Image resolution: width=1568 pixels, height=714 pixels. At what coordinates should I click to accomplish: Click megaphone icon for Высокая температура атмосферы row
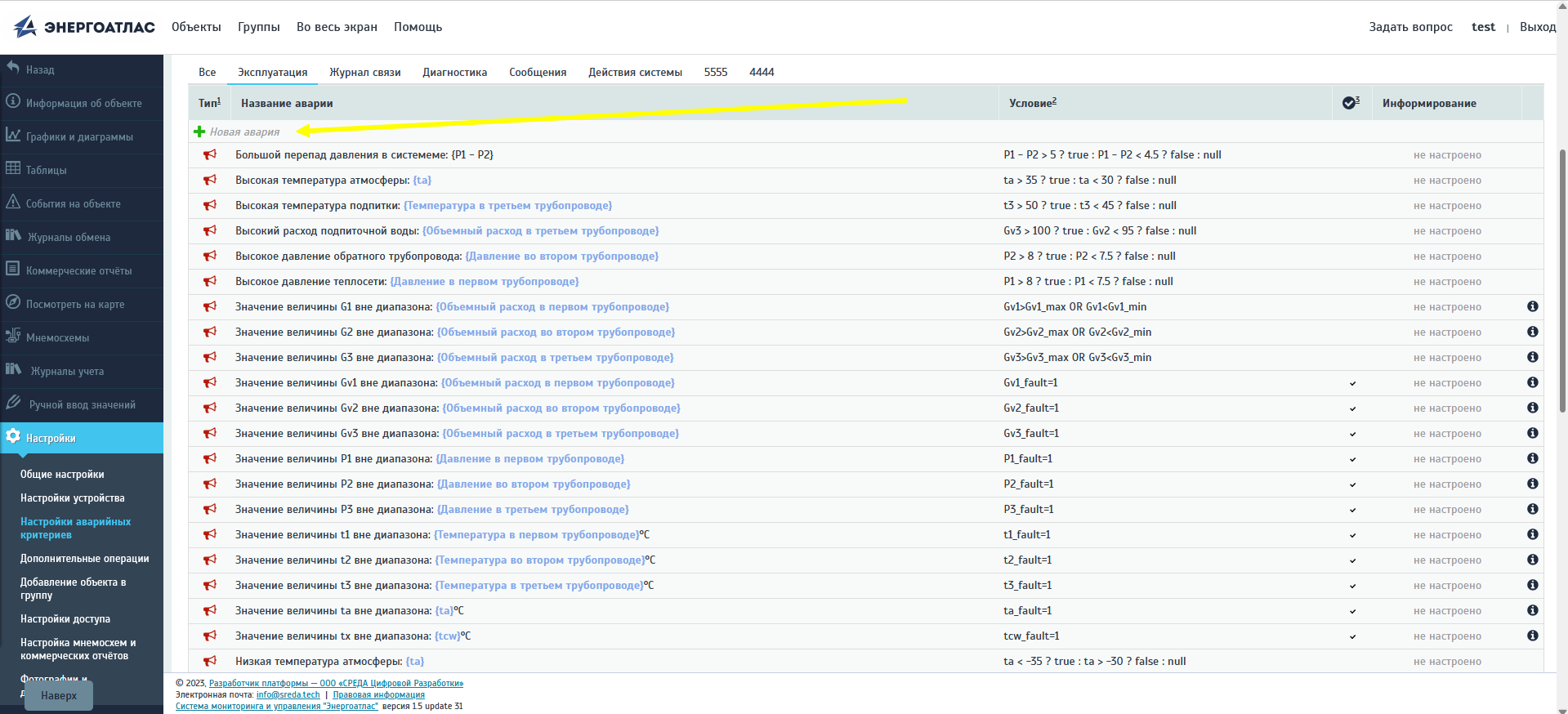point(210,180)
